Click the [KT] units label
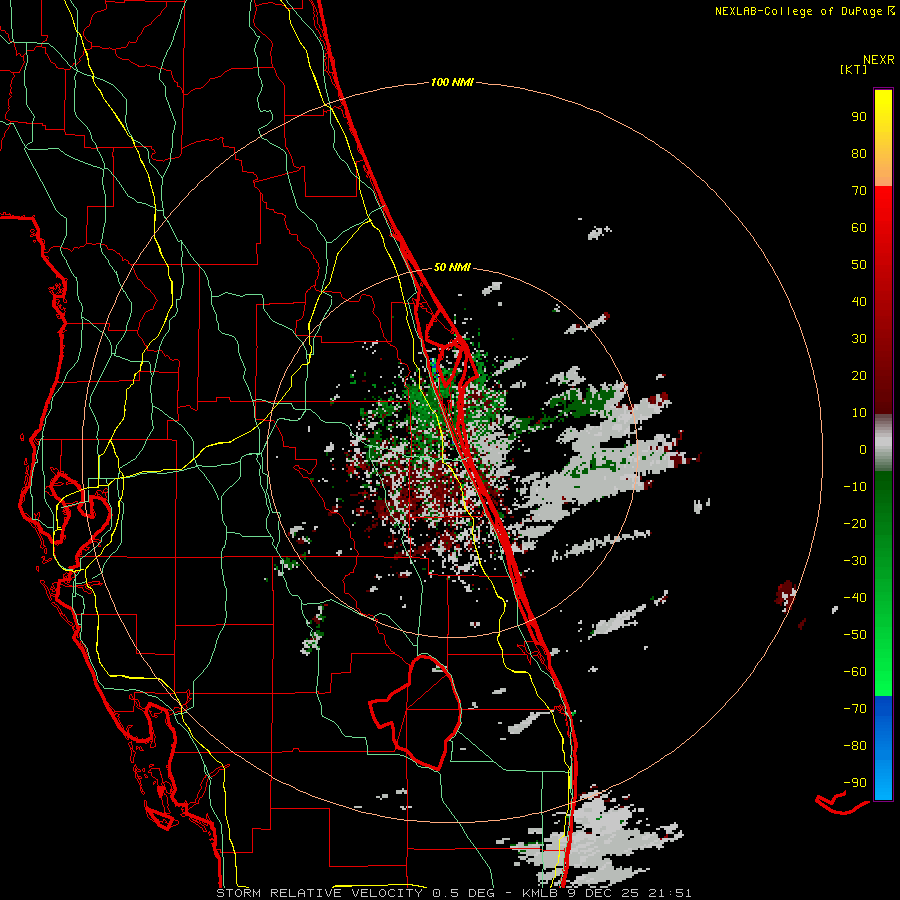Viewport: 900px width, 900px height. click(x=854, y=69)
